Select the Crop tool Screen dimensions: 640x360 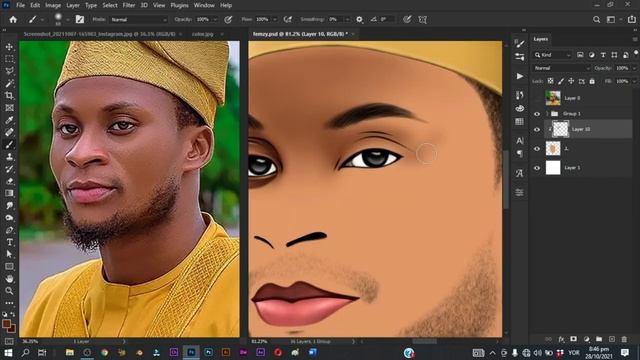[9, 96]
